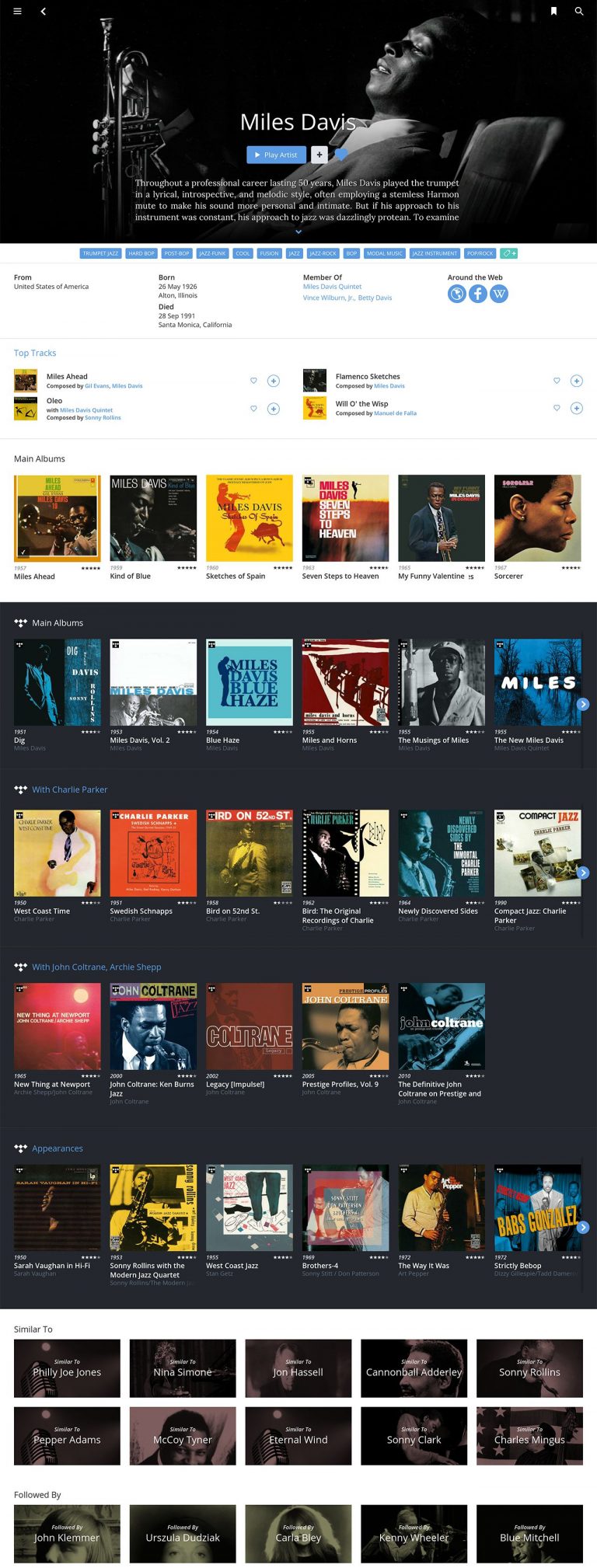Screen dimensions: 597x1568
Task: Show more albums in the With Charlie Parker row
Action: [583, 873]
